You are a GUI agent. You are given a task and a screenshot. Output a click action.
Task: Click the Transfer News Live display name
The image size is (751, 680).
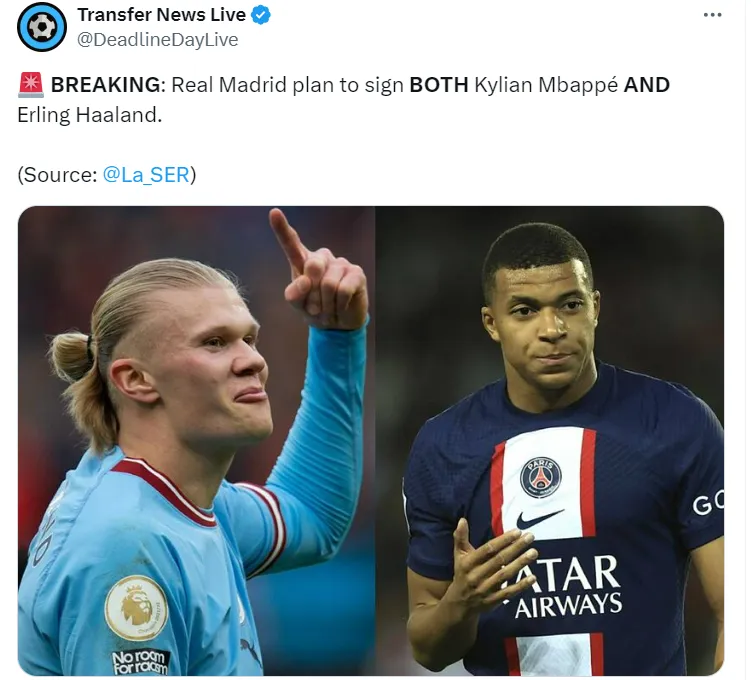161,15
